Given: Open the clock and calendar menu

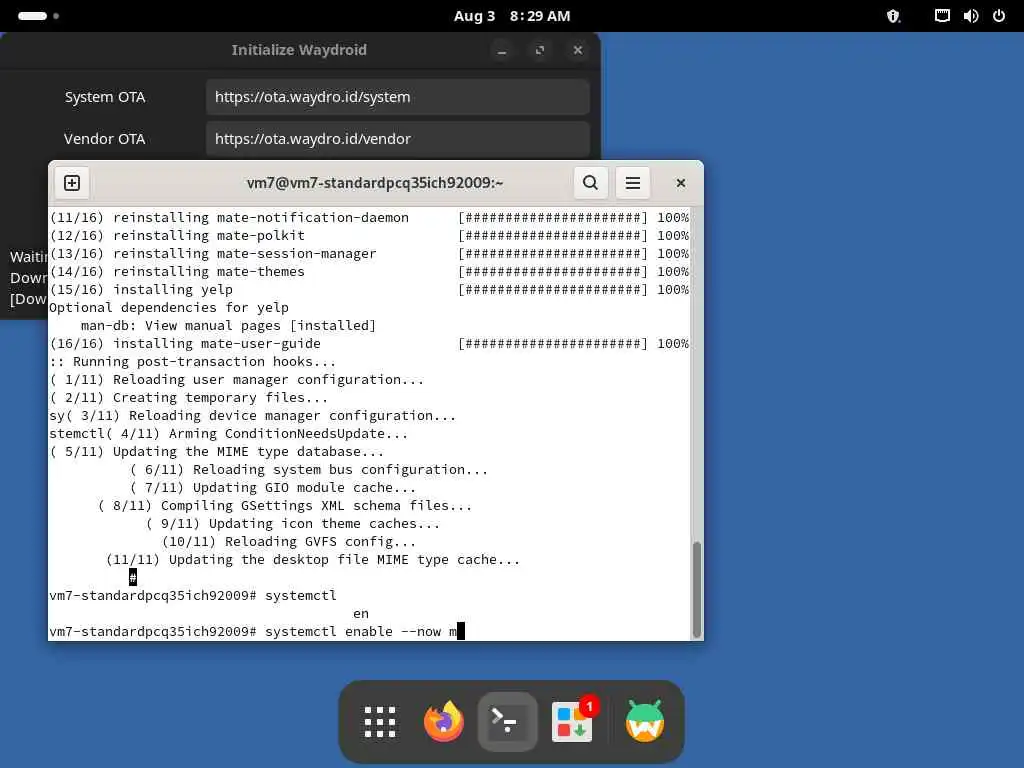Looking at the screenshot, I should tap(512, 16).
